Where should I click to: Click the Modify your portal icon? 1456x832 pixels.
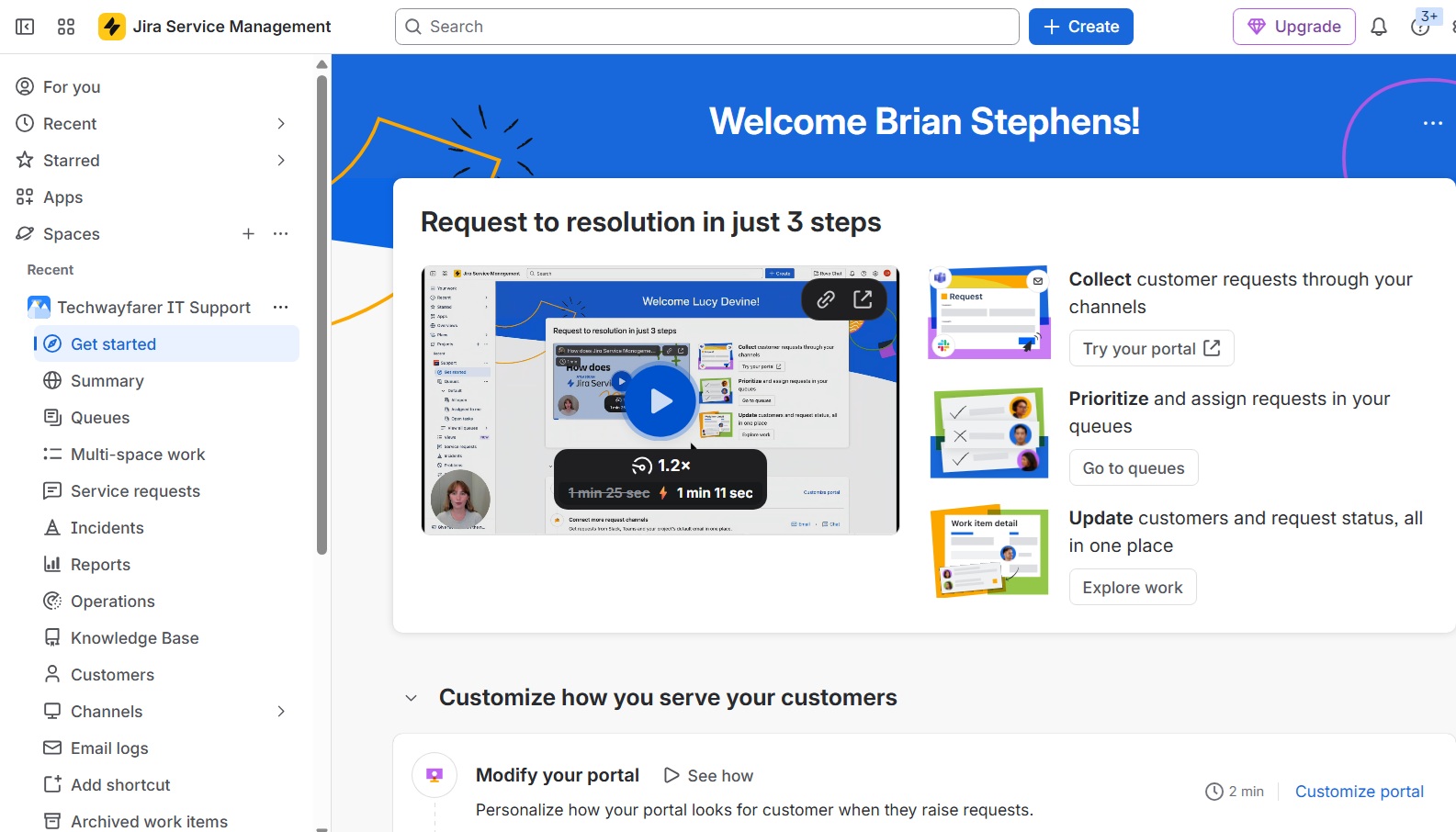435,775
